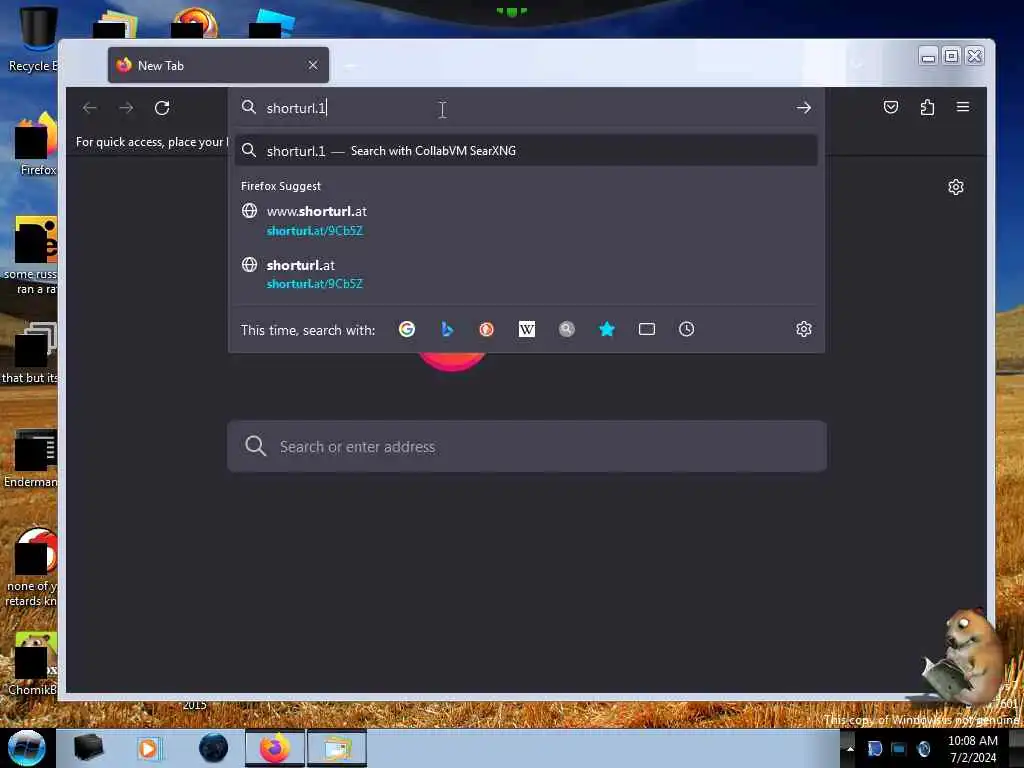Select the Recycle Bin desktop icon
1024x768 pixels.
tap(31, 39)
